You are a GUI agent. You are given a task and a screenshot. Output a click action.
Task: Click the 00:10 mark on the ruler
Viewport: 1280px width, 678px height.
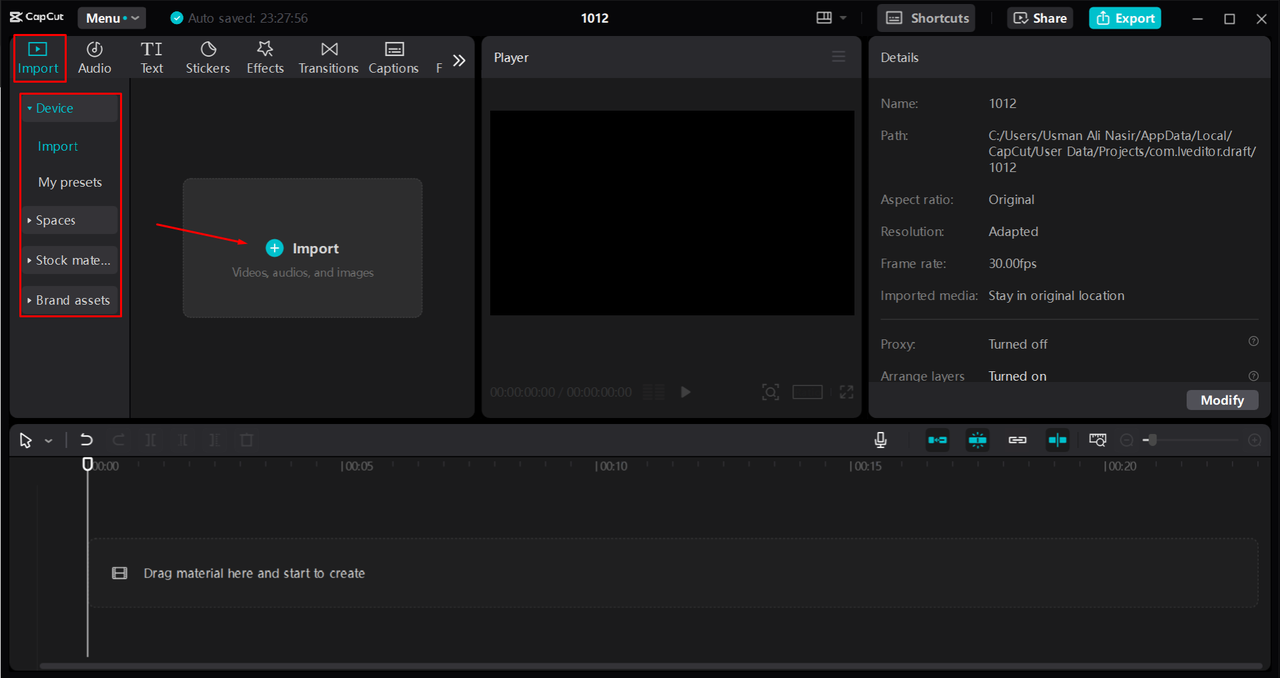point(611,466)
